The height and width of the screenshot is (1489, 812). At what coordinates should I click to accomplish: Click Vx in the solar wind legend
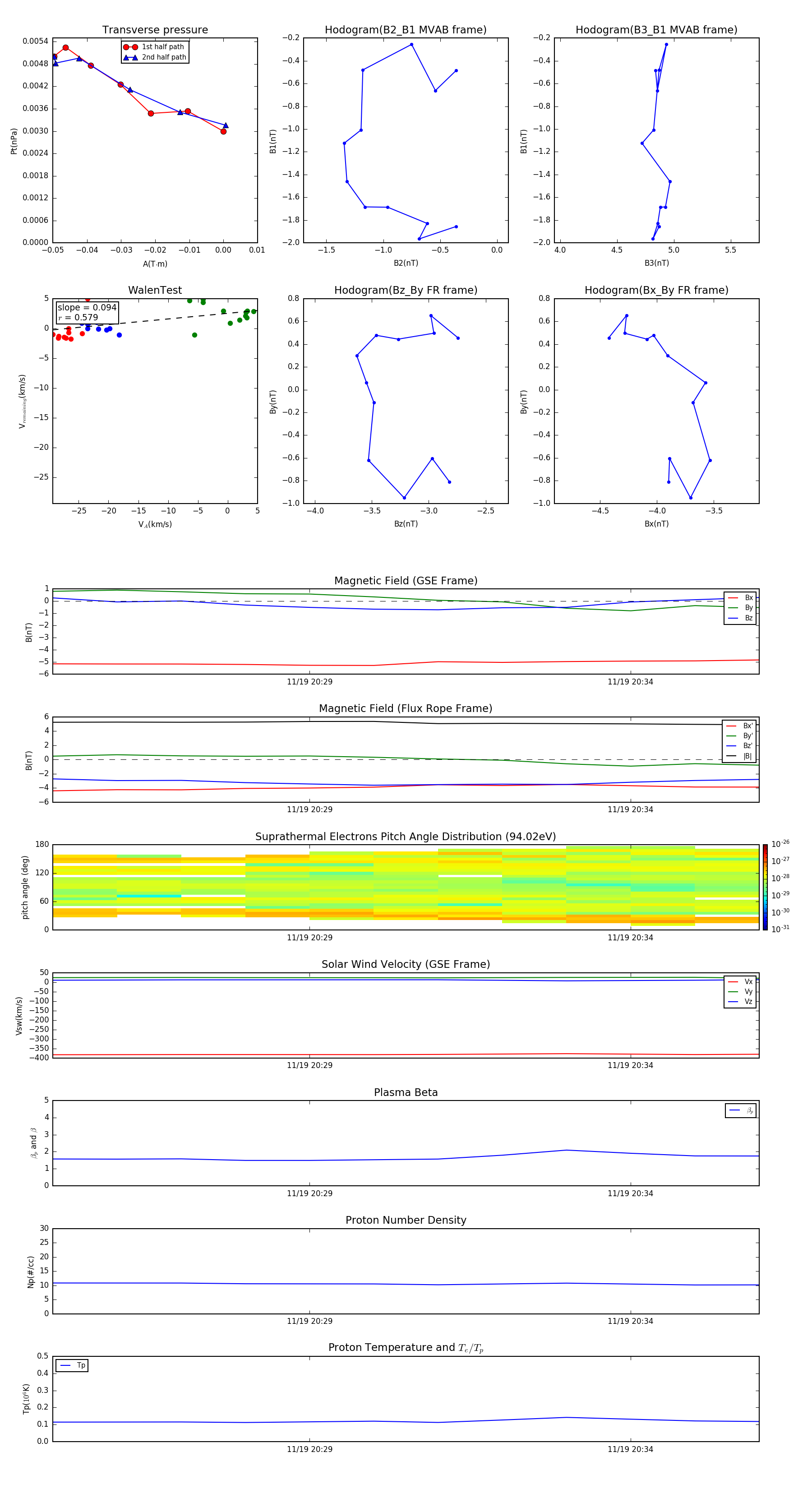pyautogui.click(x=740, y=981)
